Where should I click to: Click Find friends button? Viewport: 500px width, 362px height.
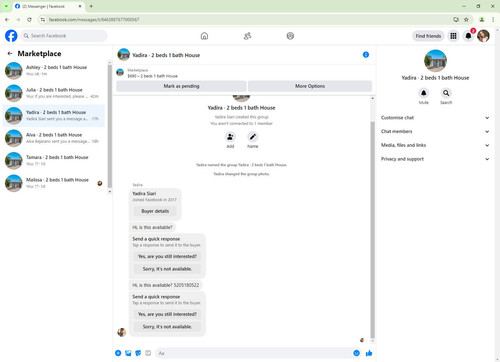coord(428,36)
